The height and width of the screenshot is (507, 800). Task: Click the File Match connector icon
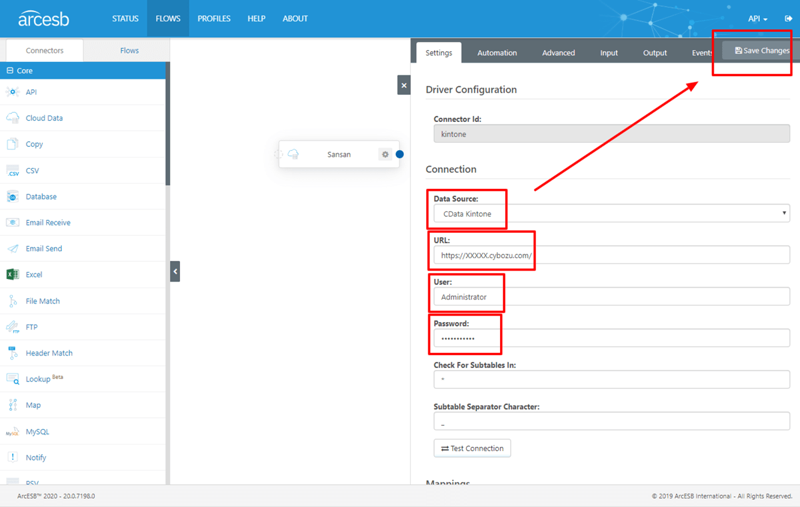tap(13, 301)
